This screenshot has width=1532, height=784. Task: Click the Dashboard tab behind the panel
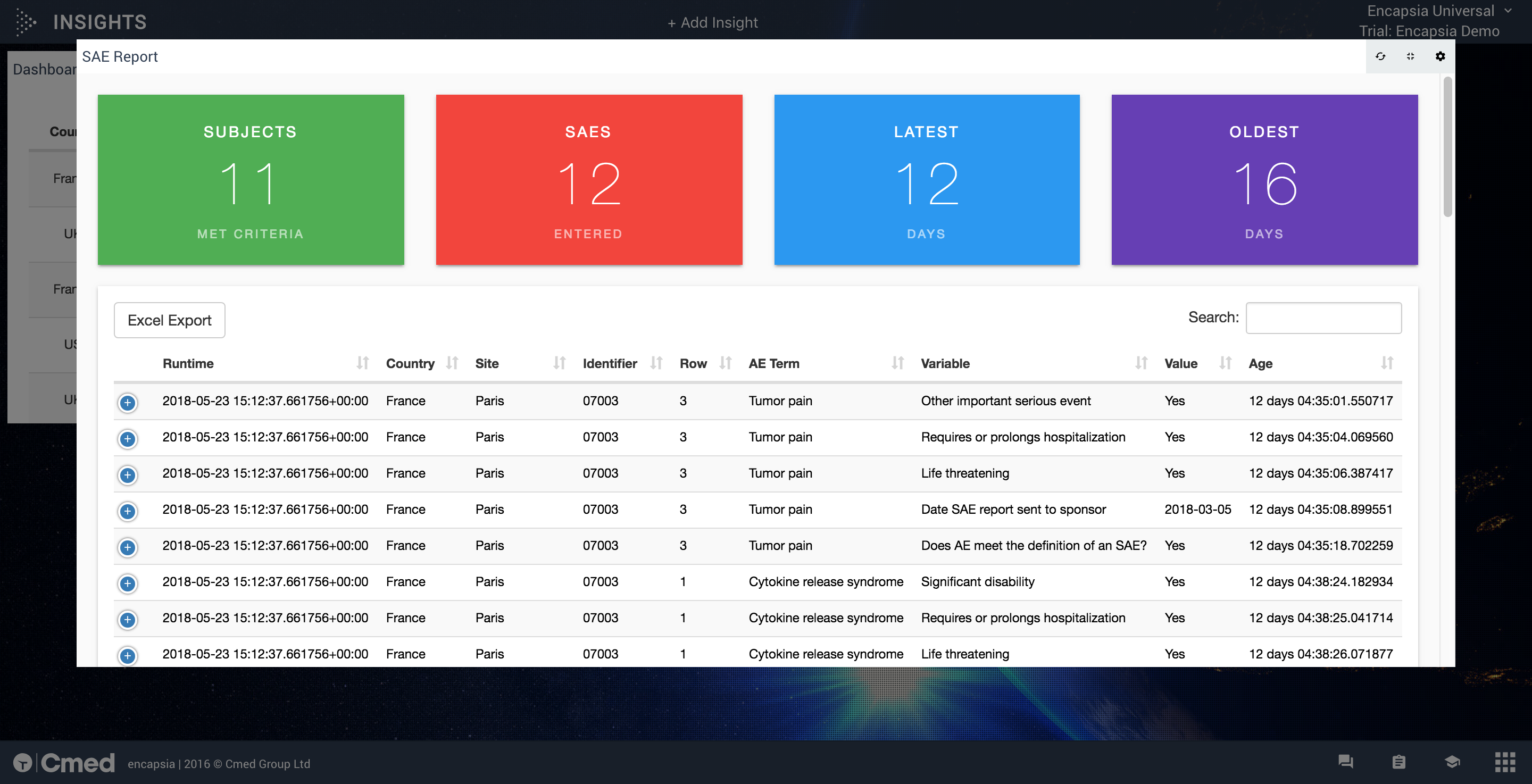tap(44, 70)
